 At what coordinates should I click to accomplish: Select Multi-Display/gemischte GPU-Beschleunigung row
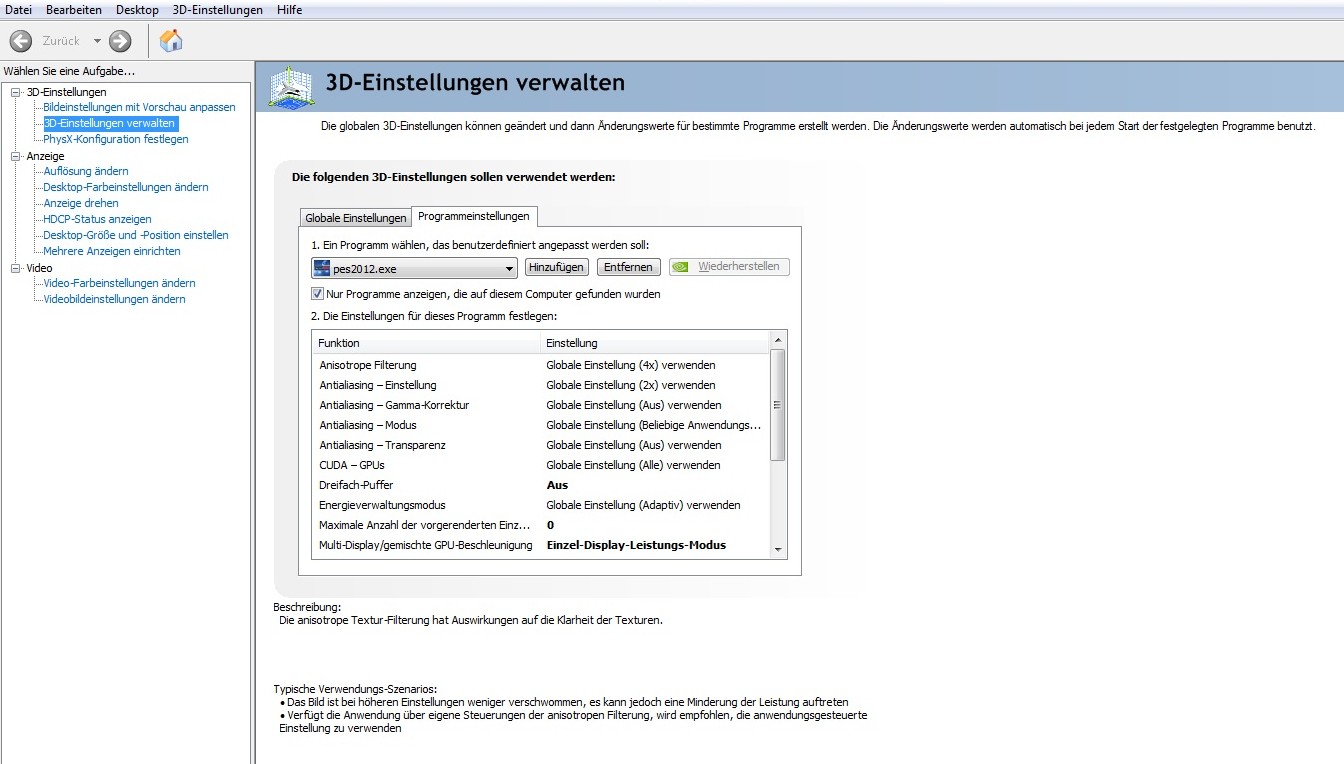tap(541, 545)
